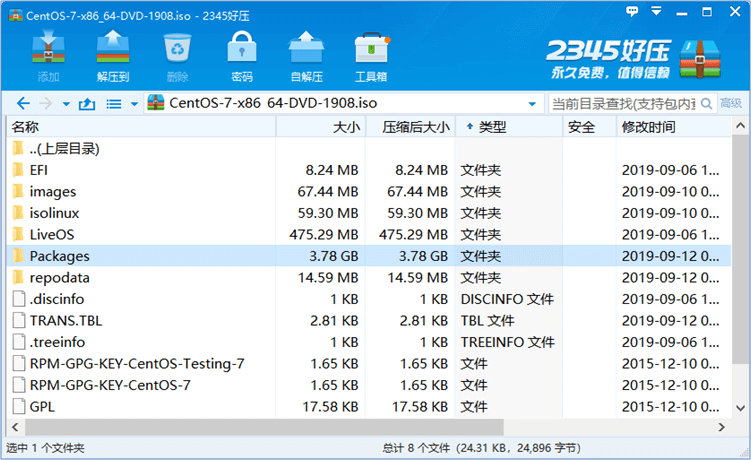Sort by the Name (名称) column header
This screenshot has height=460, width=751.
142,127
